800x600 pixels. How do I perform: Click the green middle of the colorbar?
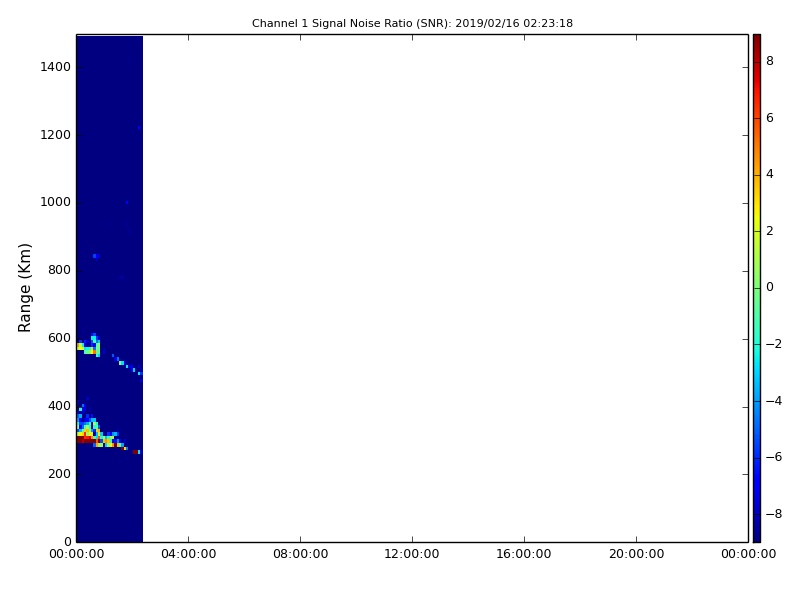(757, 288)
